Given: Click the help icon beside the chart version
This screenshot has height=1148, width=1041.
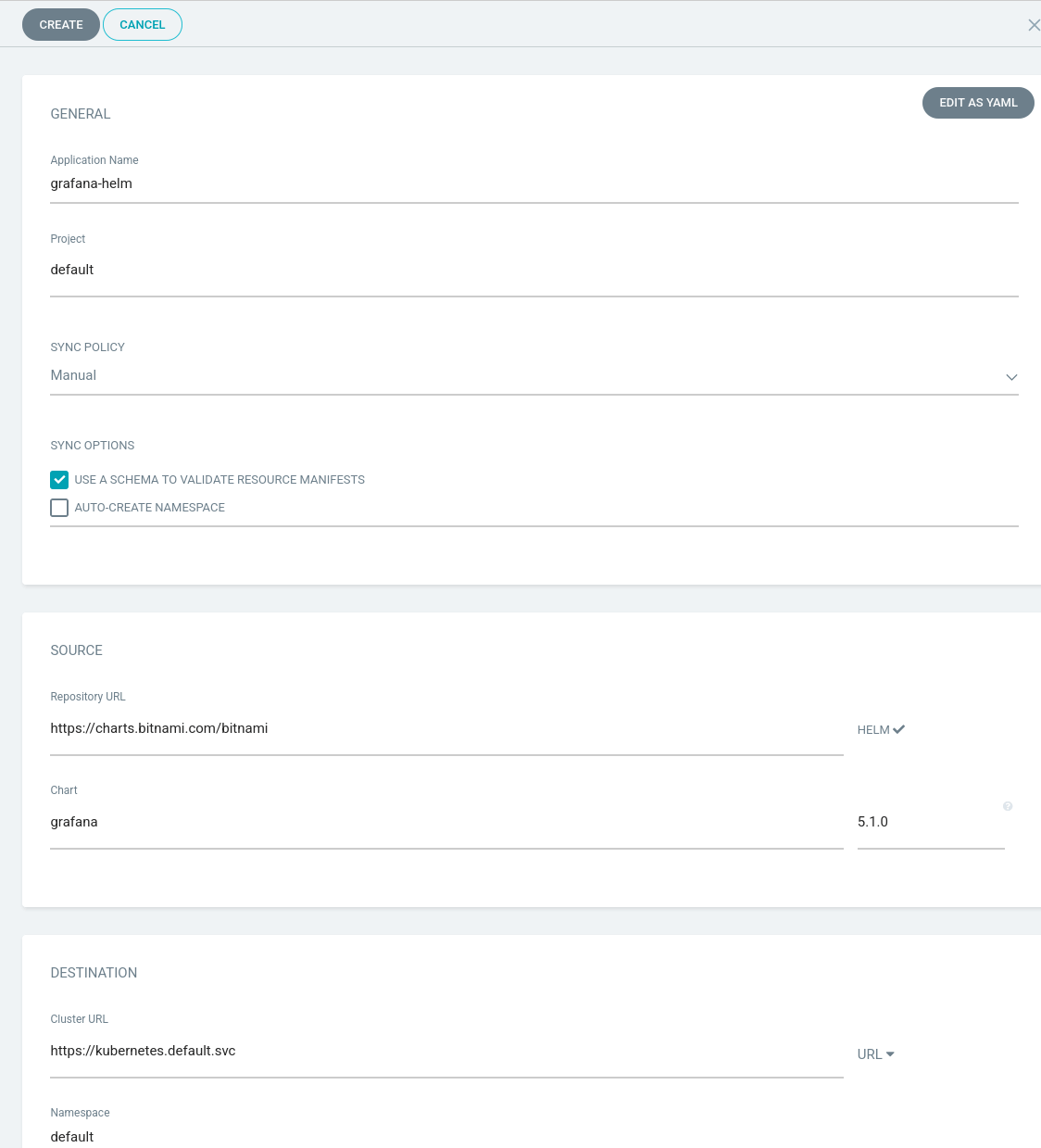Looking at the screenshot, I should coord(1008,806).
